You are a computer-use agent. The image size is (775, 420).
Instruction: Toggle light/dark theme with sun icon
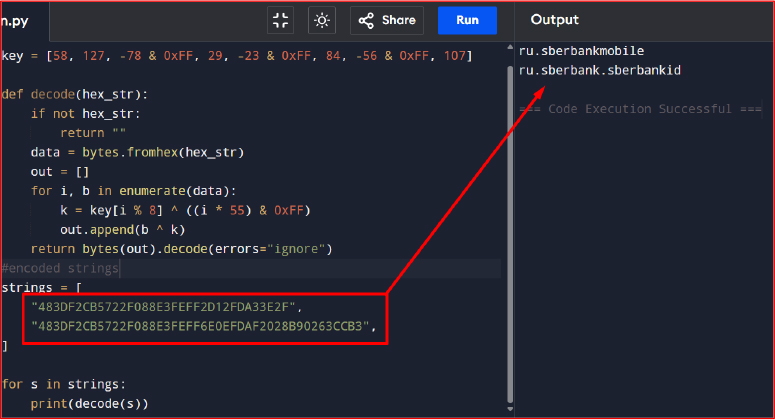coord(322,20)
